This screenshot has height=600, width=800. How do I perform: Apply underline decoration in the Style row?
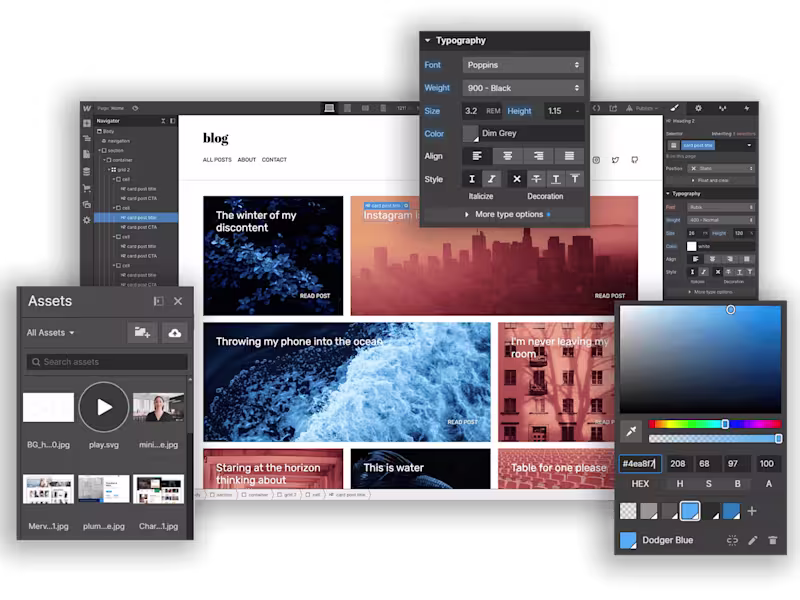pos(555,179)
